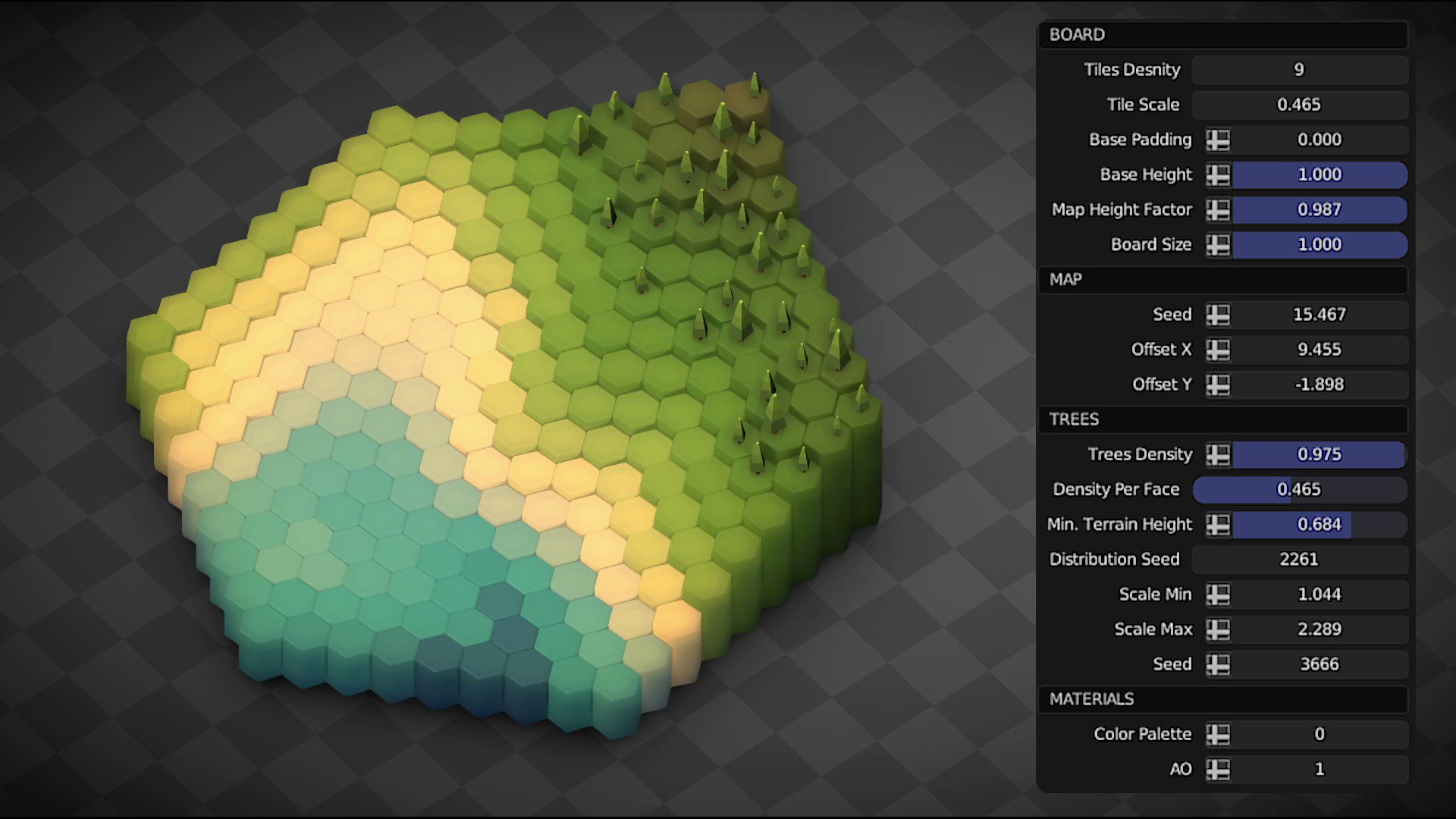Click the MAP Seed value 15.467
The image size is (1456, 819).
pyautogui.click(x=1320, y=315)
